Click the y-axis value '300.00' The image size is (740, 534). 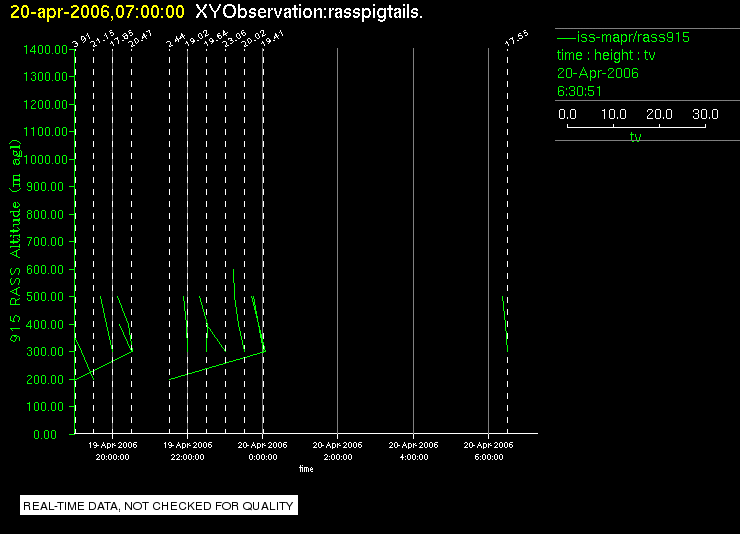(x=45, y=352)
